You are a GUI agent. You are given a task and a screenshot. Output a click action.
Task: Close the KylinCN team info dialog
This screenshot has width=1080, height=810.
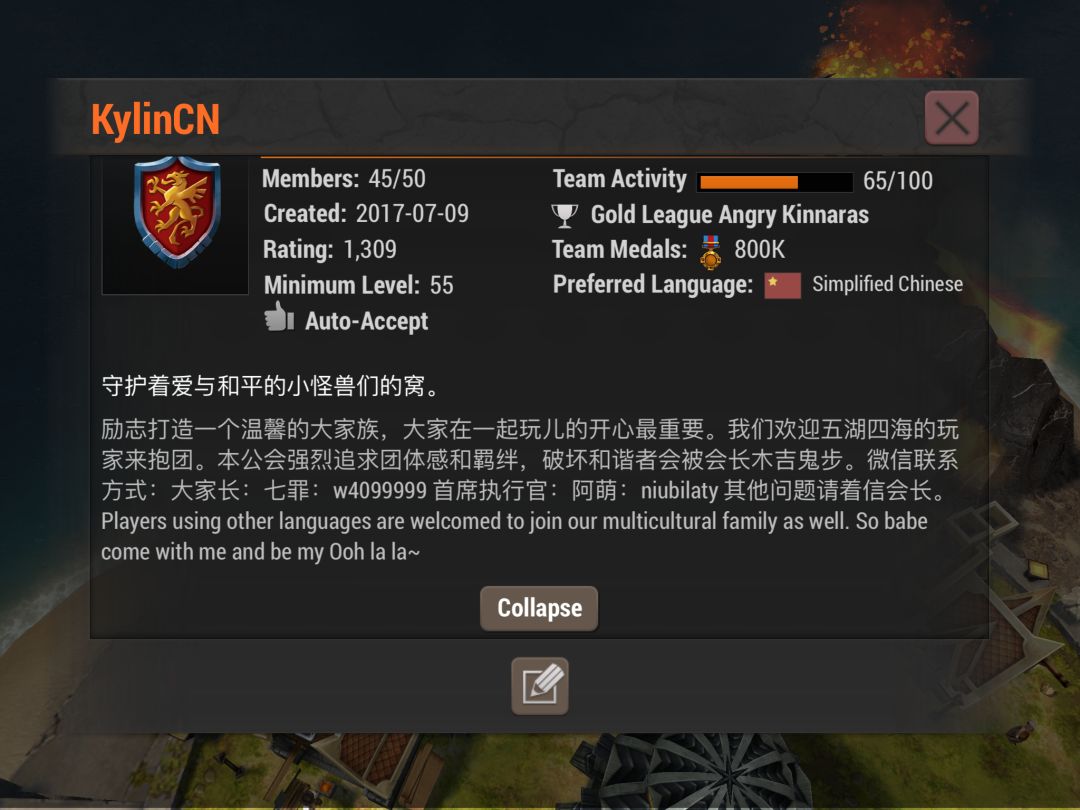951,118
